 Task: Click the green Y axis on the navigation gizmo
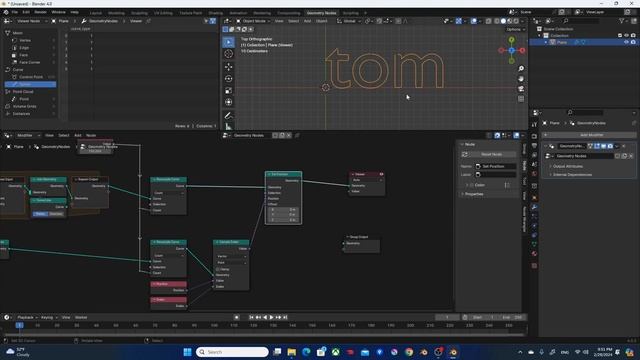coord(511,40)
